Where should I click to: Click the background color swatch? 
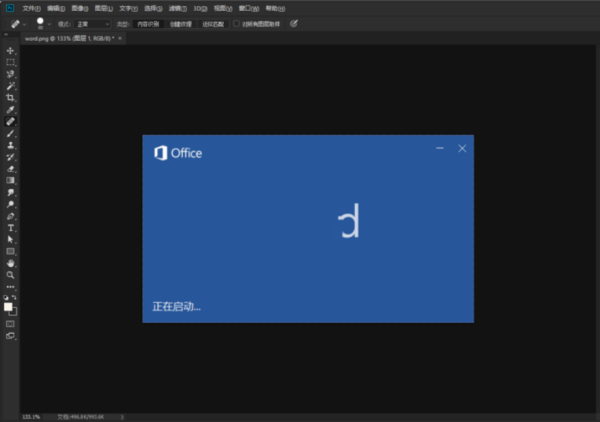(14, 313)
